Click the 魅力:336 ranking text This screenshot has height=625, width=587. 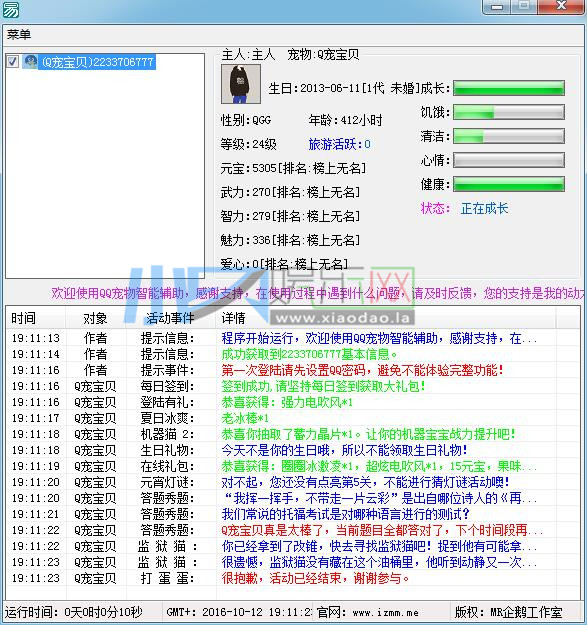pos(291,240)
